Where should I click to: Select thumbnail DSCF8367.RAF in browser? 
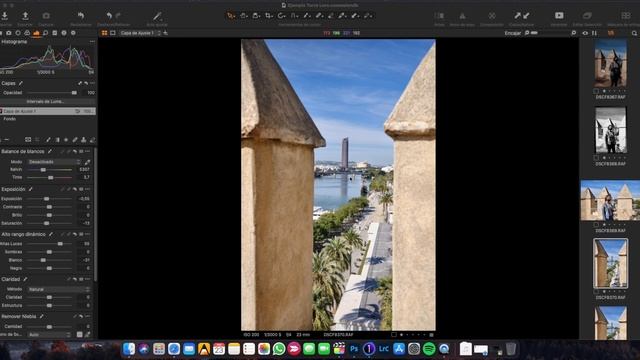pyautogui.click(x=611, y=63)
